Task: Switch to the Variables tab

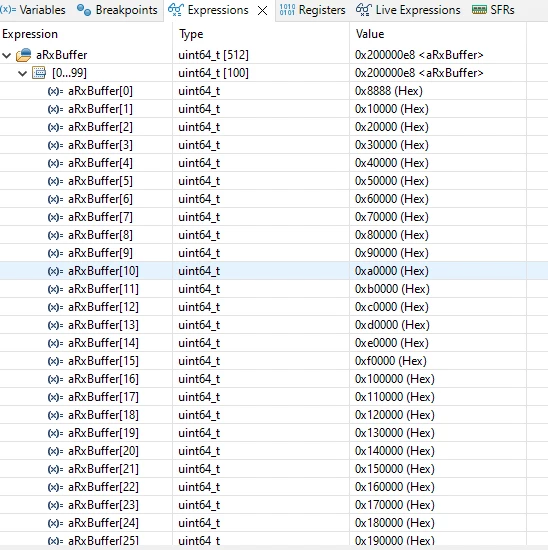Action: coord(33,10)
